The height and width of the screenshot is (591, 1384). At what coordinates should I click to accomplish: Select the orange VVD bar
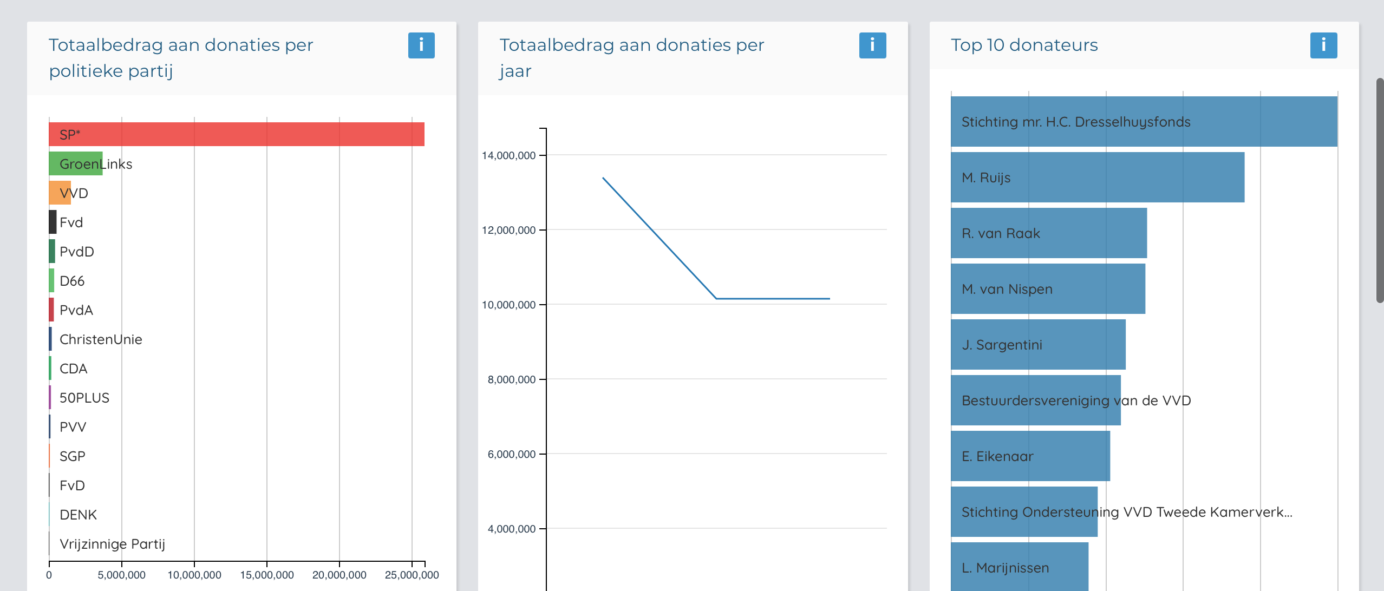pos(60,193)
